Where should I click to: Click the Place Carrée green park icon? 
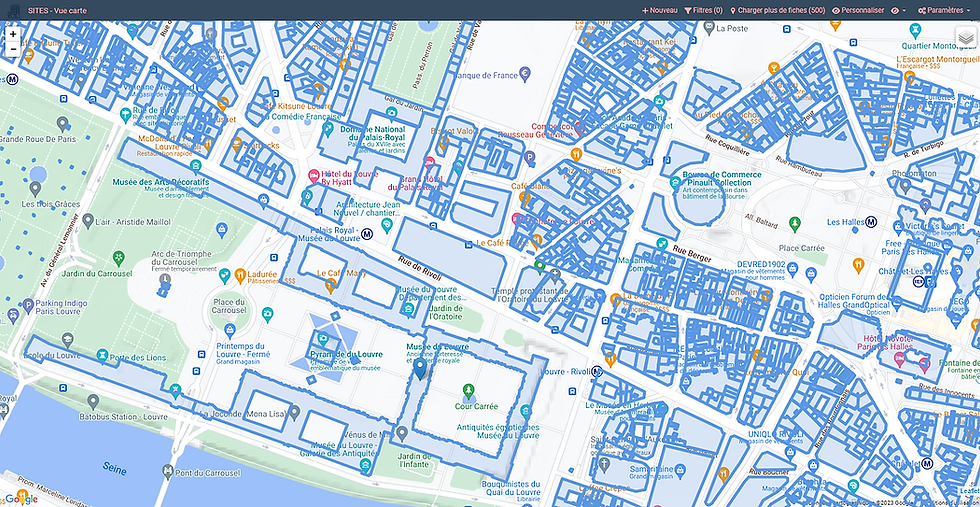click(794, 222)
